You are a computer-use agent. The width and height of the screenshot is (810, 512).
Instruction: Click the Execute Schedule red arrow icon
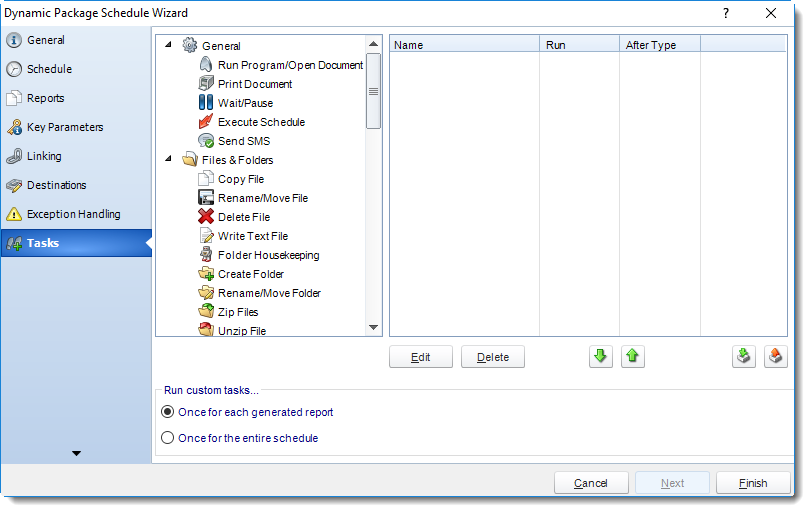coord(206,121)
